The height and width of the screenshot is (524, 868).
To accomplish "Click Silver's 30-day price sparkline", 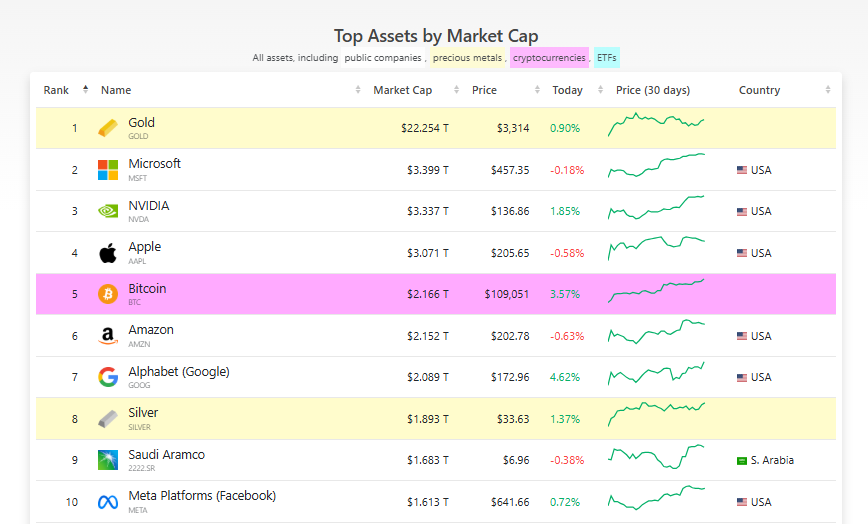I will click(656, 414).
